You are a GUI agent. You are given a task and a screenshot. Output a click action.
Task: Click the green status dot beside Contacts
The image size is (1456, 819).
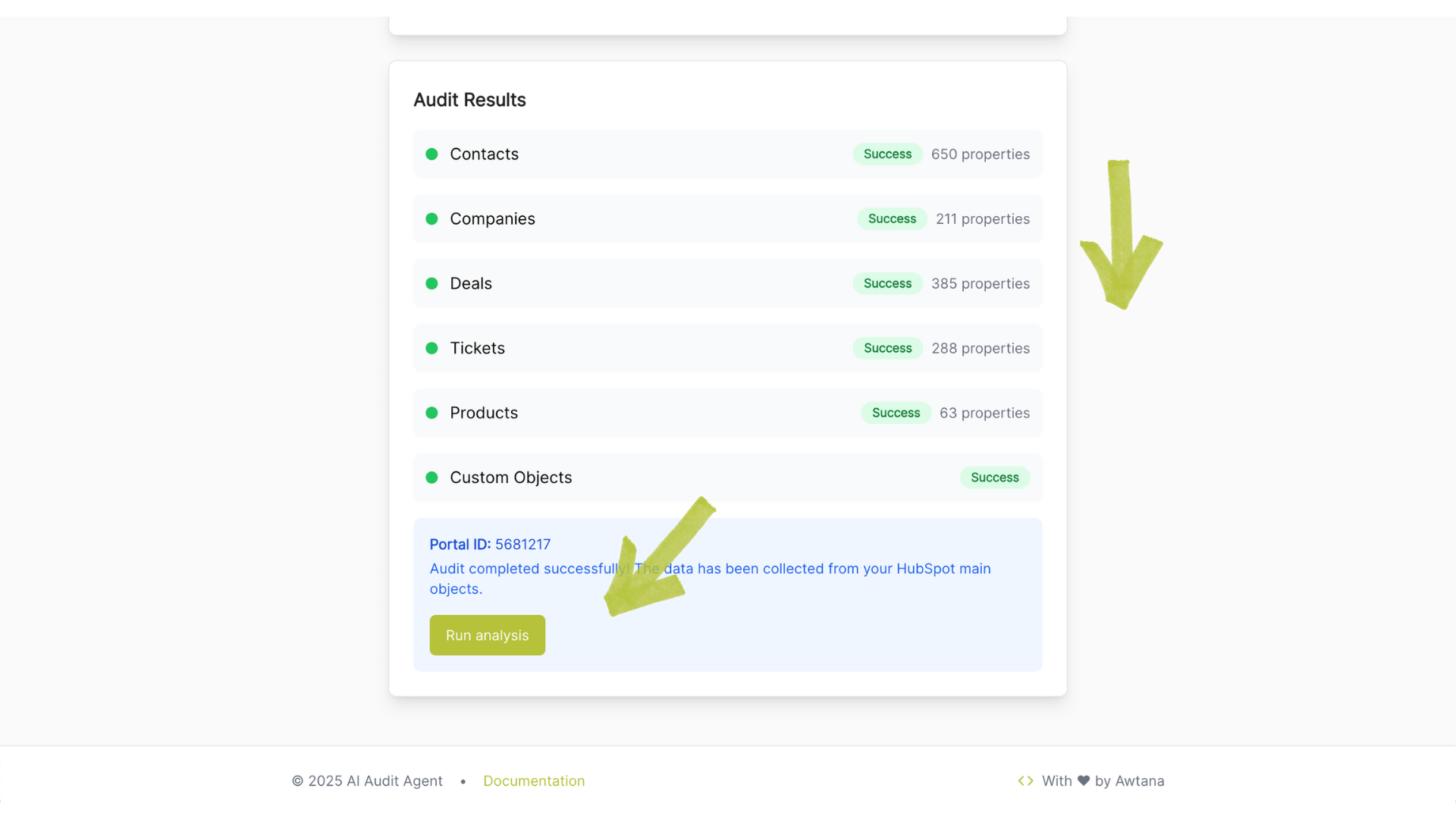(x=431, y=154)
